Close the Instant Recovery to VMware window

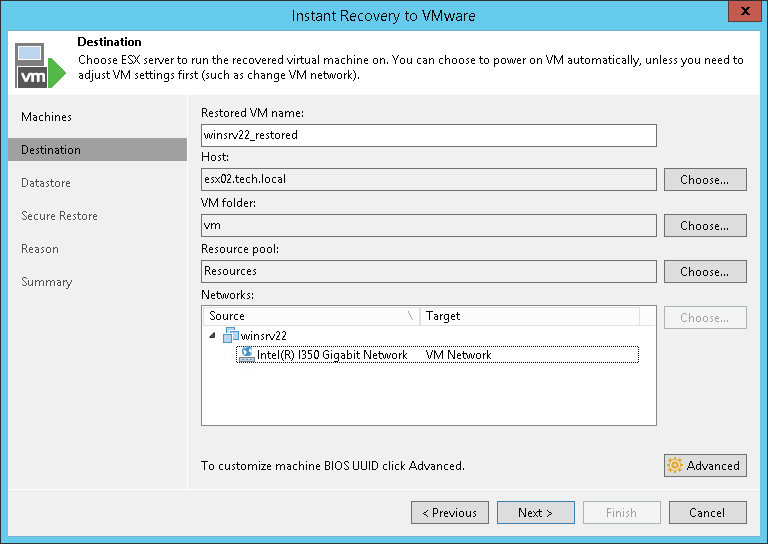tap(741, 13)
